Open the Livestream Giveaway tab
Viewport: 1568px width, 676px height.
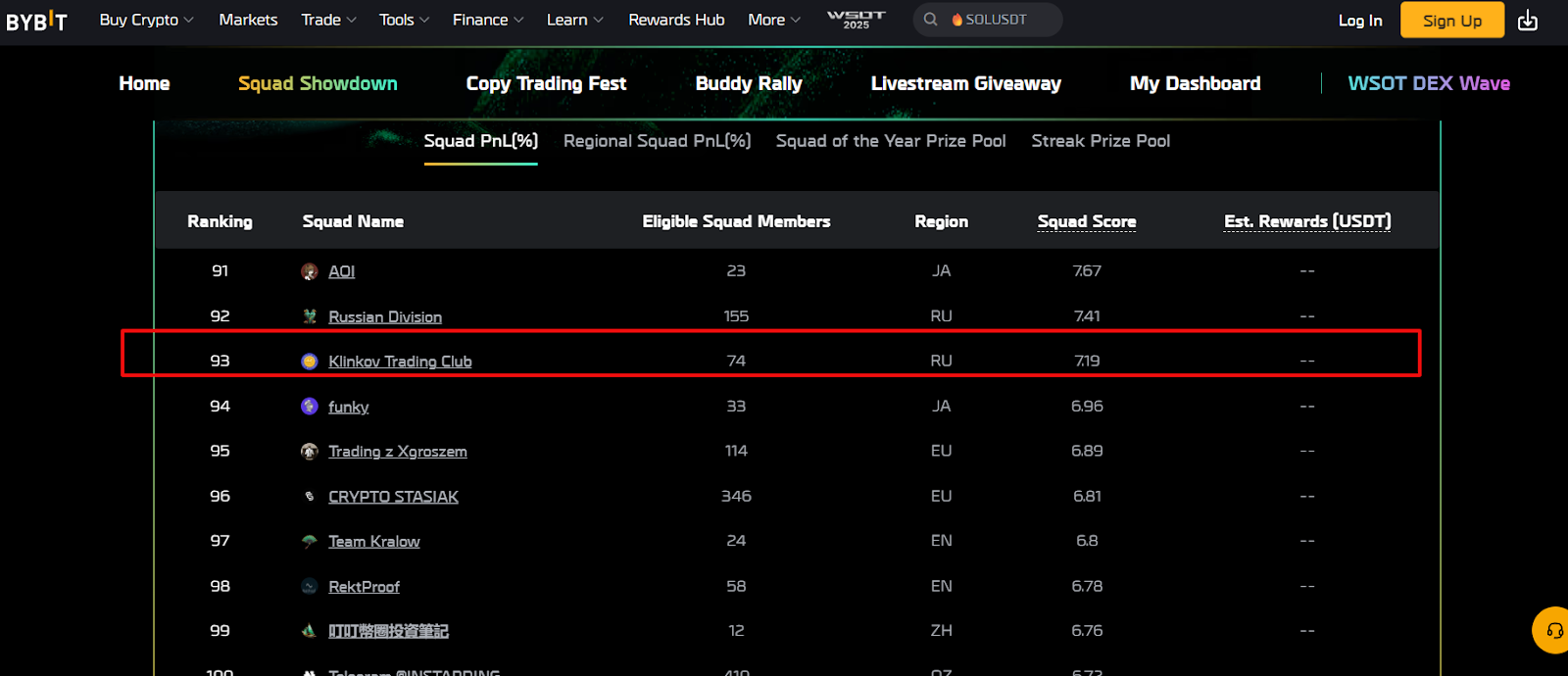point(966,83)
